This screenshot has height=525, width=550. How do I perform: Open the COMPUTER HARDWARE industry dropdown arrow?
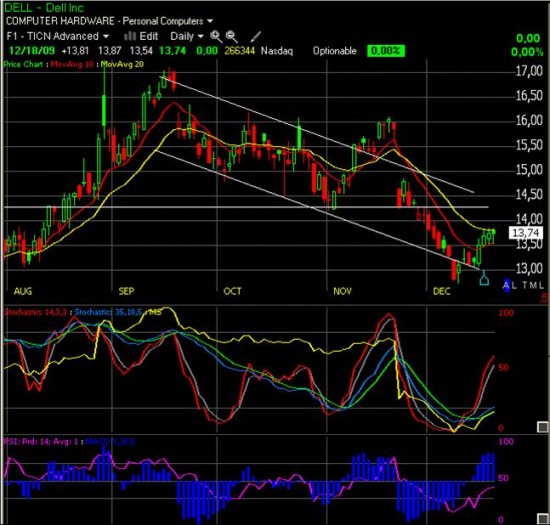(210, 21)
